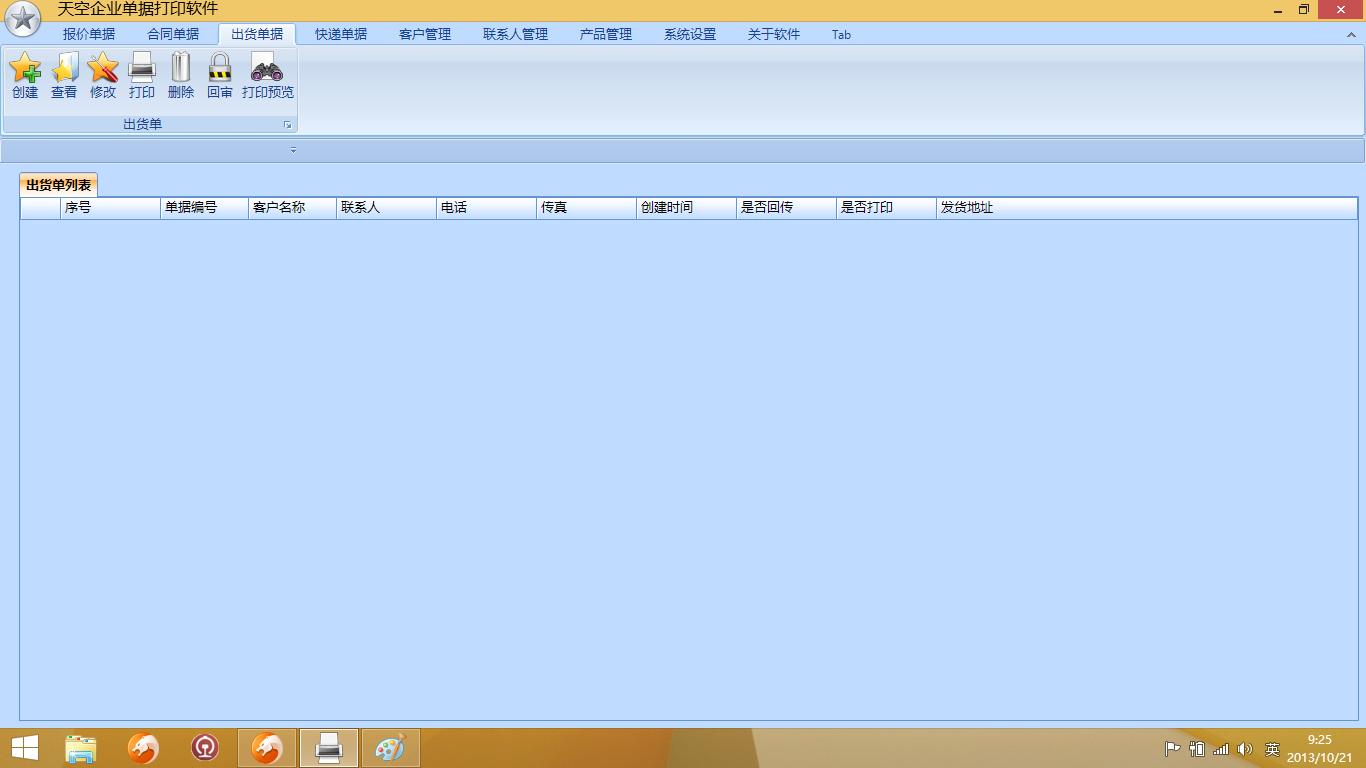Click the 修改 (Modify) icon

(x=103, y=75)
